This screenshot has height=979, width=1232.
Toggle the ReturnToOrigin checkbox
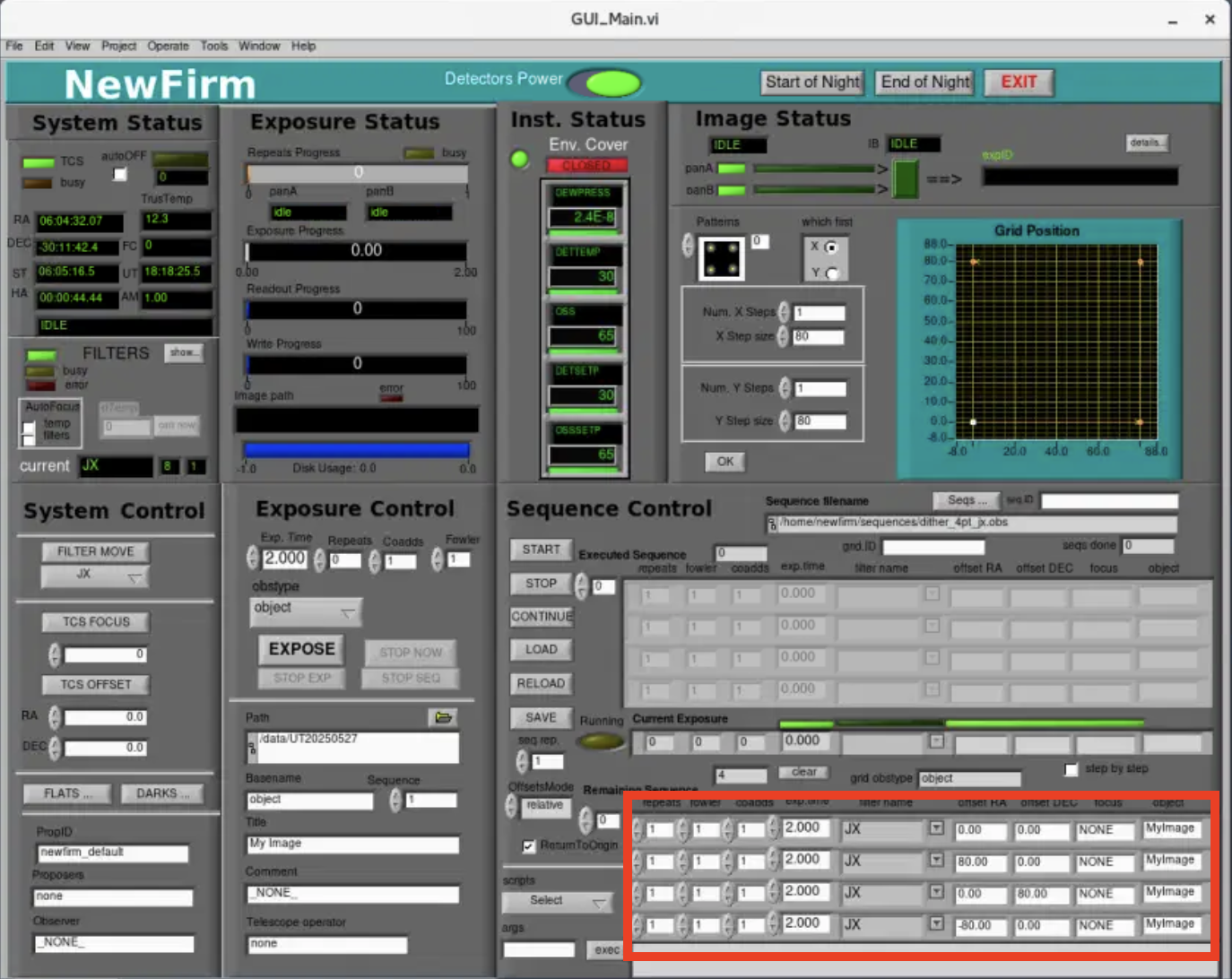tap(528, 845)
